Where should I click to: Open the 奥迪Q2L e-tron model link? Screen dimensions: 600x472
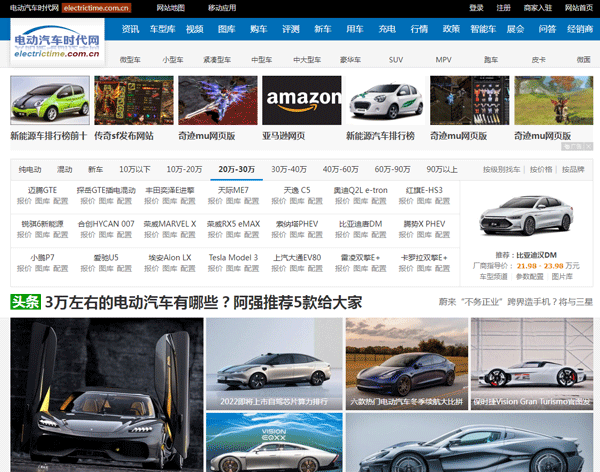pos(360,190)
